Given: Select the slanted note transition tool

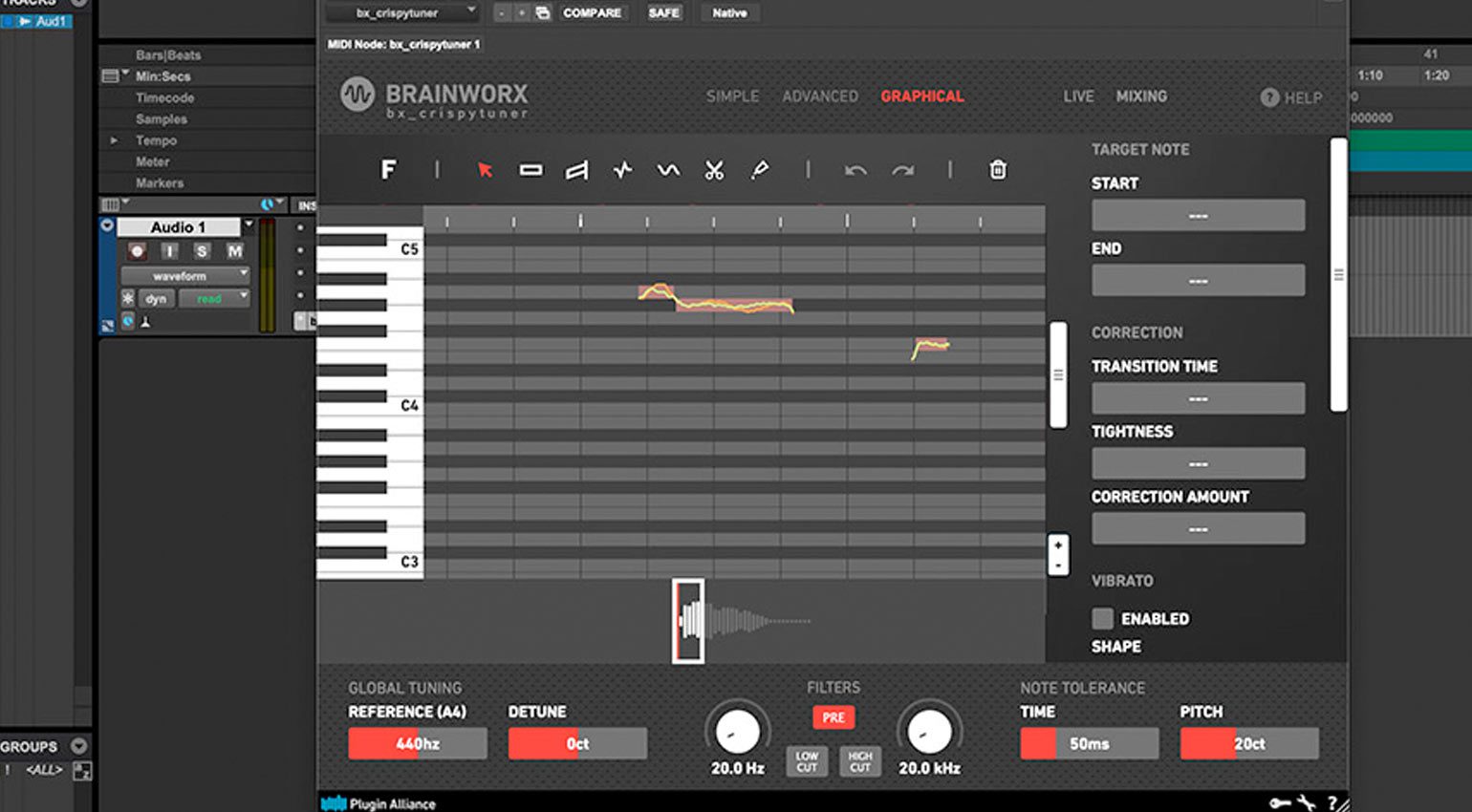Looking at the screenshot, I should (576, 170).
